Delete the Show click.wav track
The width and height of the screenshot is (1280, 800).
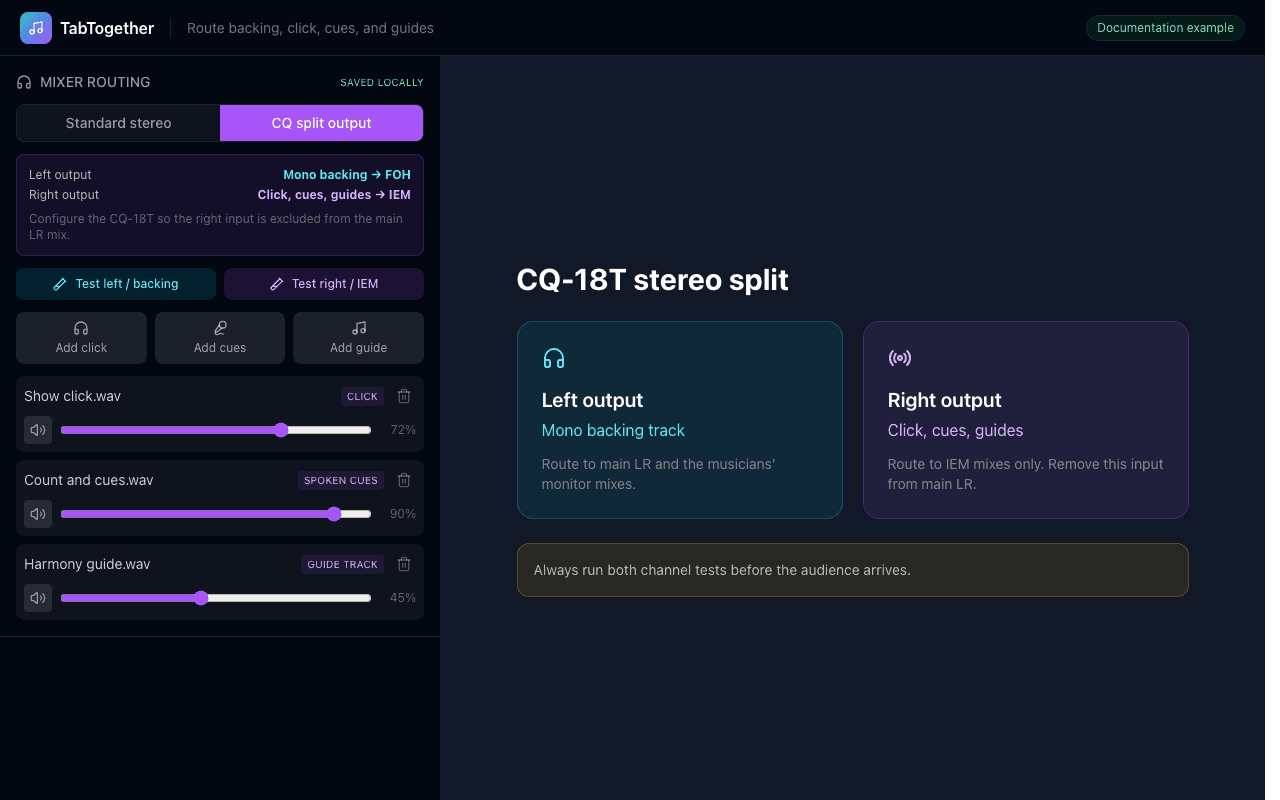pos(404,396)
